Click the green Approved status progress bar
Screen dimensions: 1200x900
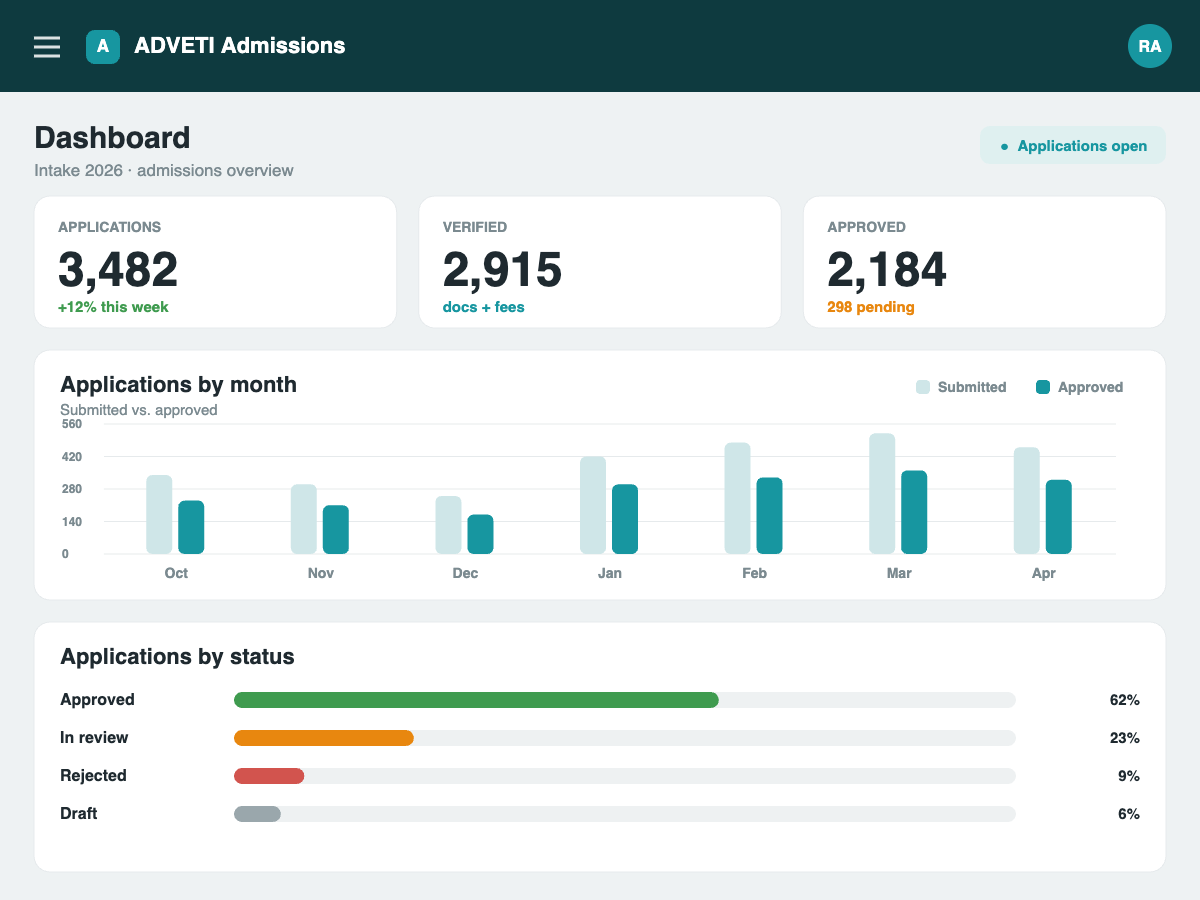(476, 700)
